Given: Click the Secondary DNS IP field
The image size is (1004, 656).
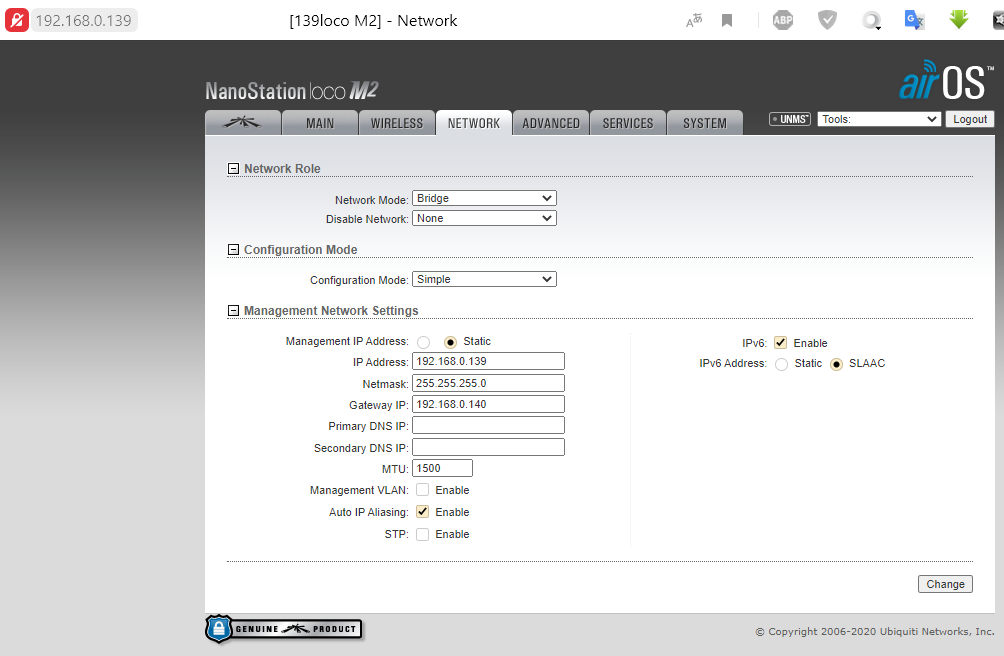Looking at the screenshot, I should (488, 447).
